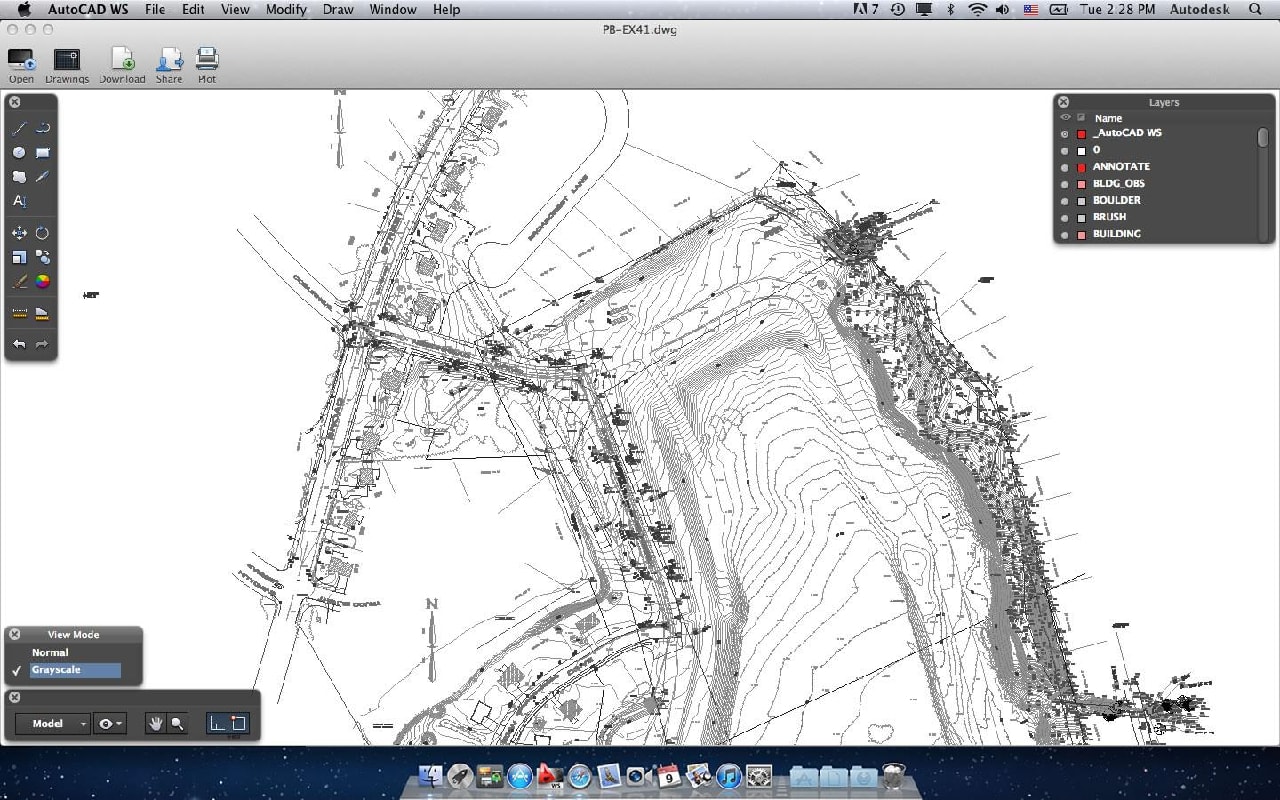Open the Measure distance tool
Viewport: 1280px width, 800px height.
[18, 312]
